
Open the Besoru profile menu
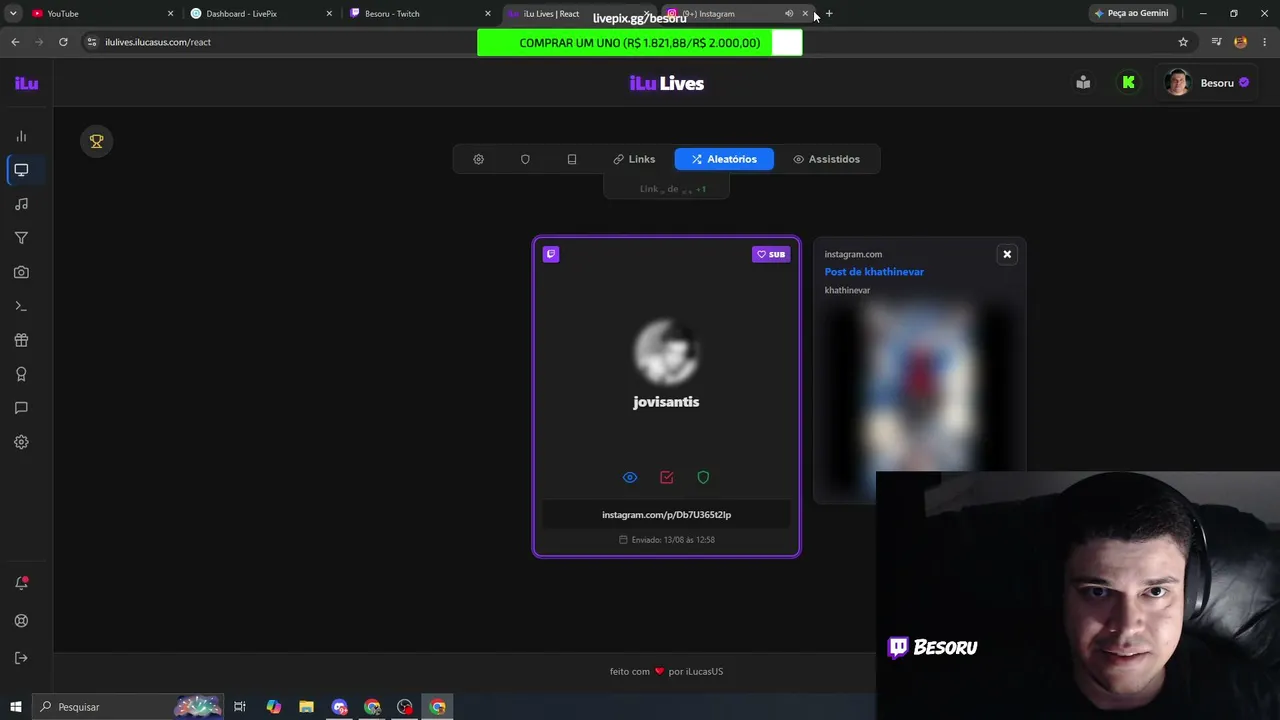(x=1207, y=83)
